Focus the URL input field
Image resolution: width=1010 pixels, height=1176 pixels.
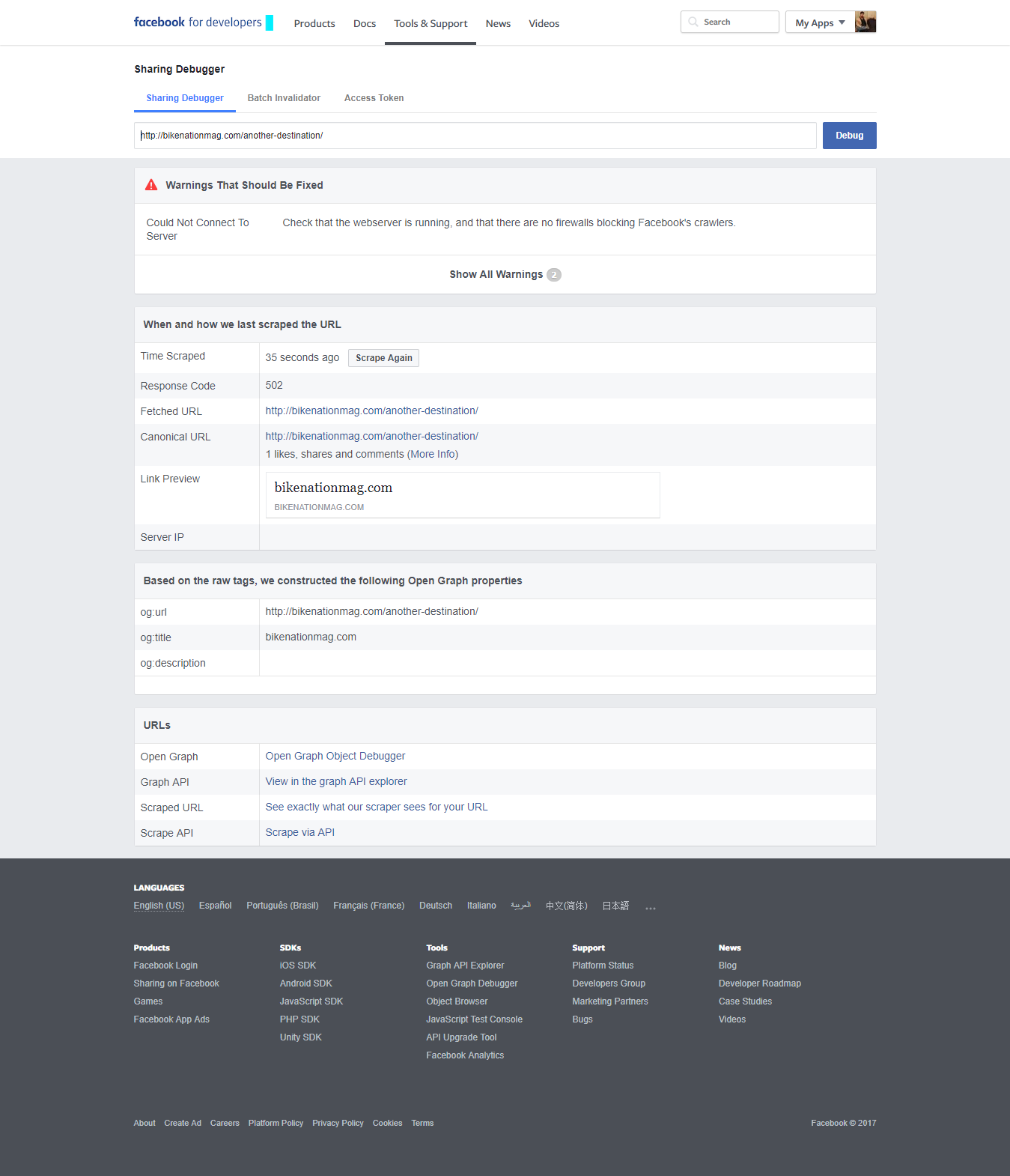[x=475, y=136]
